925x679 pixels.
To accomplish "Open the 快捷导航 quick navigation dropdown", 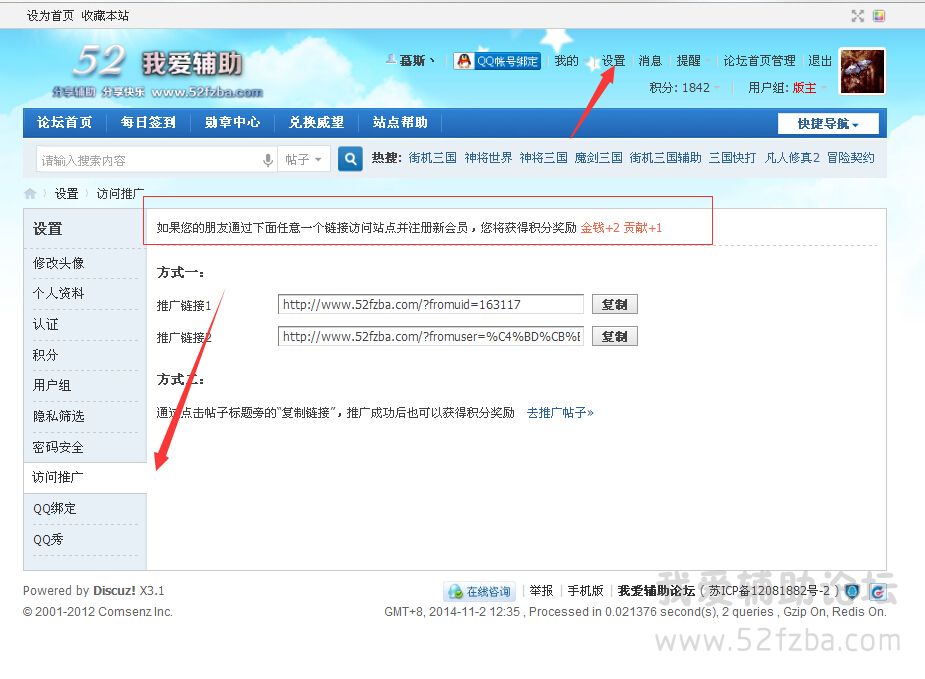I will pyautogui.click(x=828, y=123).
